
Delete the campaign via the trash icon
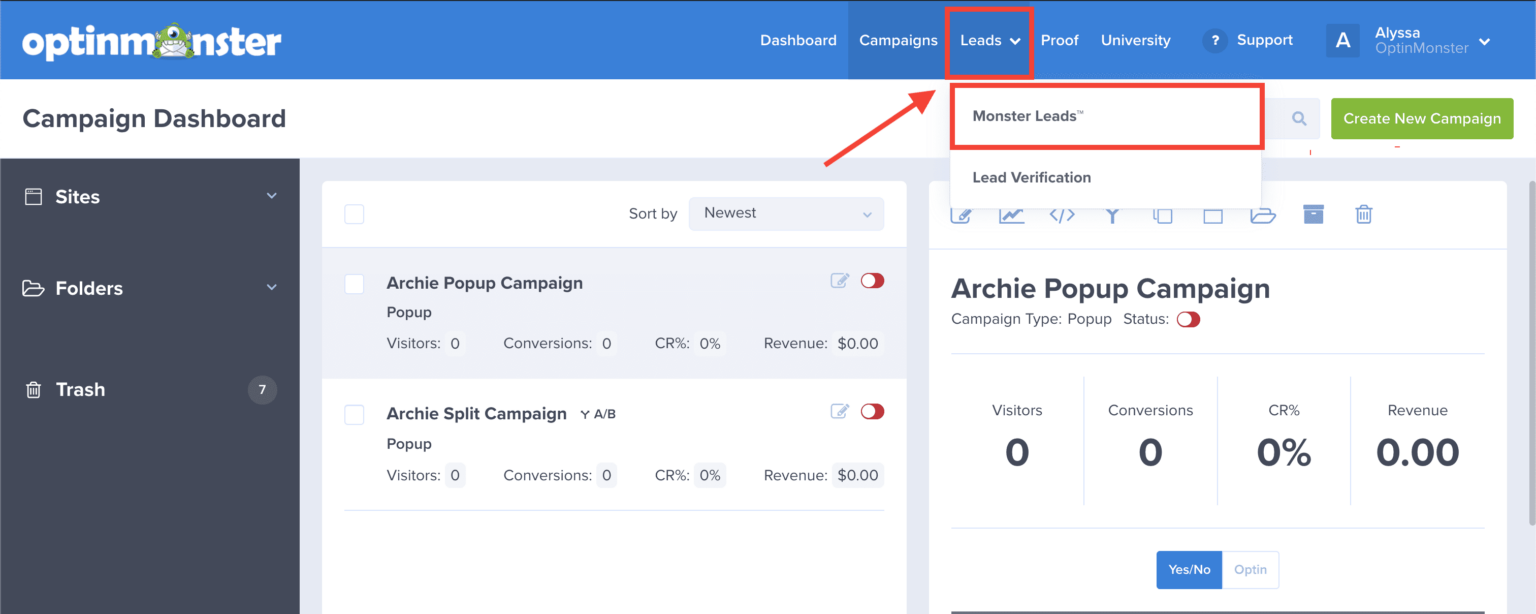(x=1363, y=214)
